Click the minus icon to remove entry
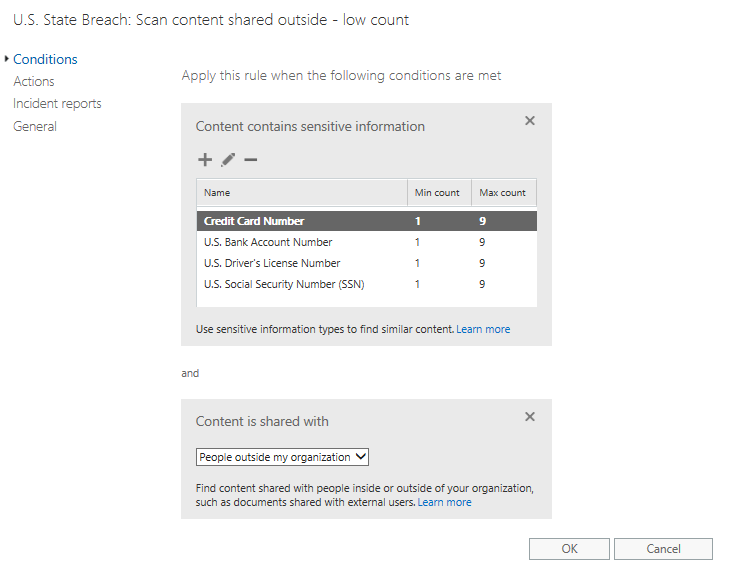This screenshot has width=736, height=579. [251, 160]
